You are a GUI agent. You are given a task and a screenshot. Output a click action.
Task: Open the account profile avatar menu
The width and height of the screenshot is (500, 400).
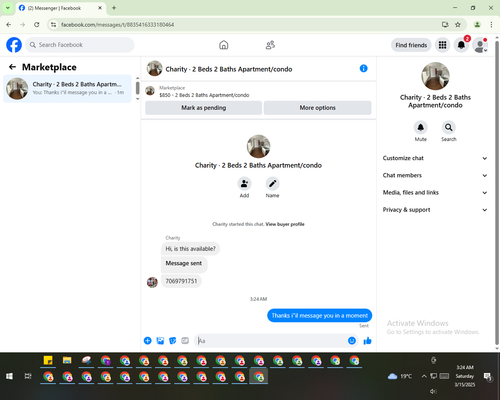(480, 45)
